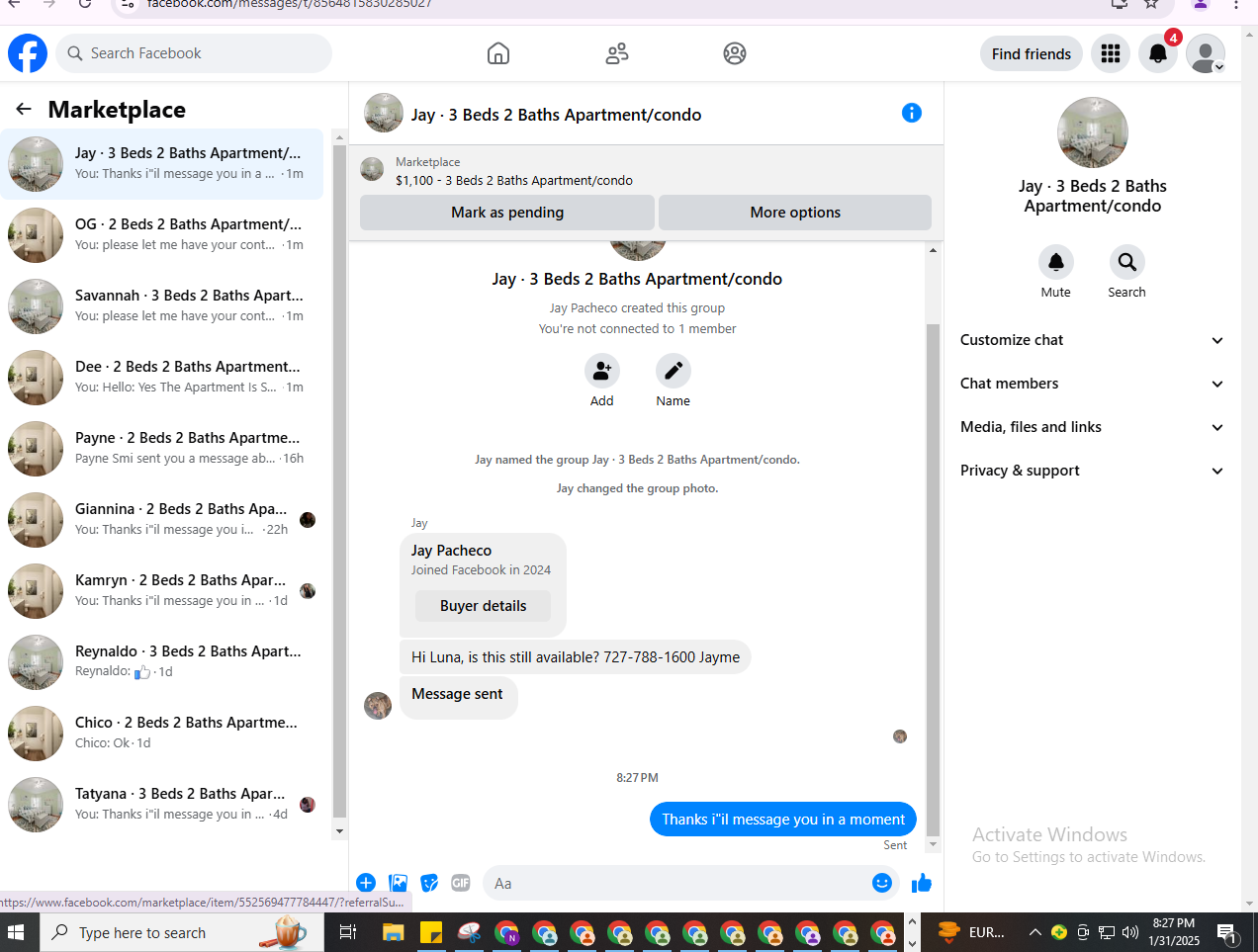Click 'Hi Luna, is this still available?' message
This screenshot has height=952, width=1258.
click(x=576, y=656)
